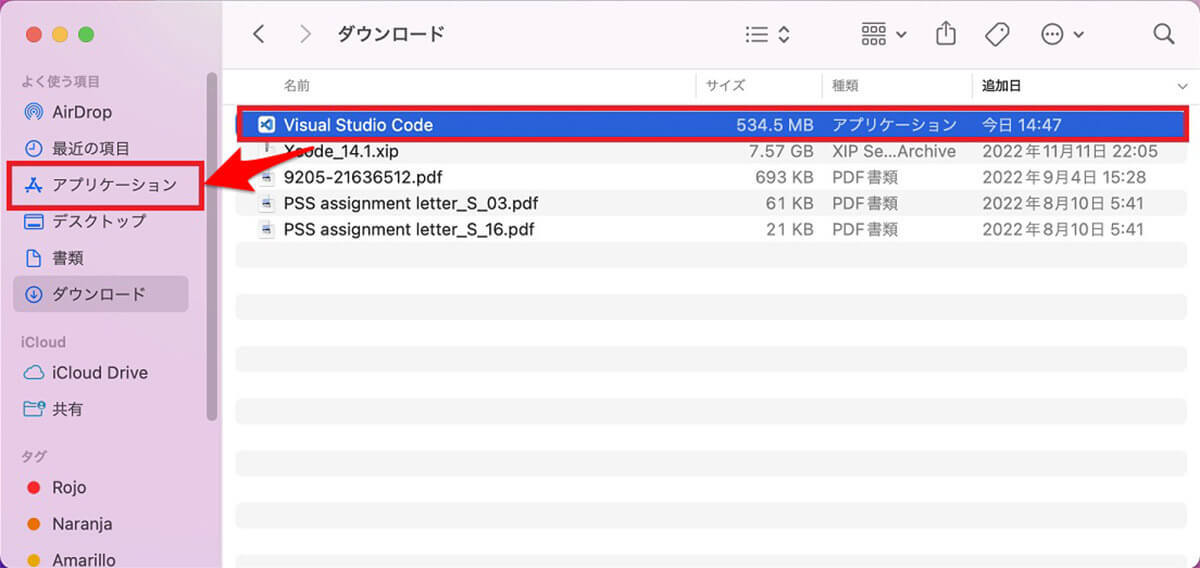Filter by the orange Naranja tag
Screen dimensions: 1200x568
[82, 524]
